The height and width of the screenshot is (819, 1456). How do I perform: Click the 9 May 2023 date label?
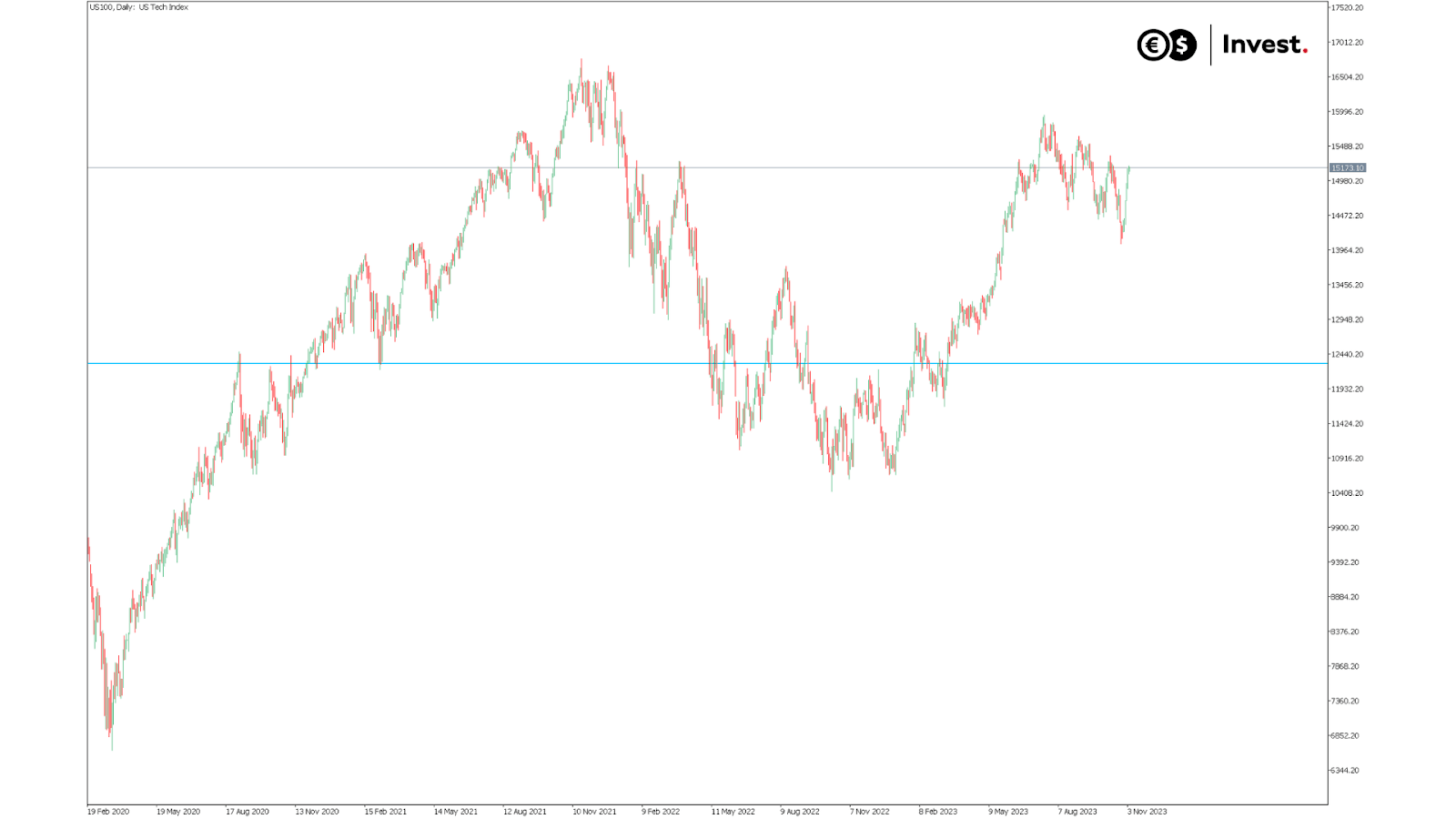[1008, 812]
